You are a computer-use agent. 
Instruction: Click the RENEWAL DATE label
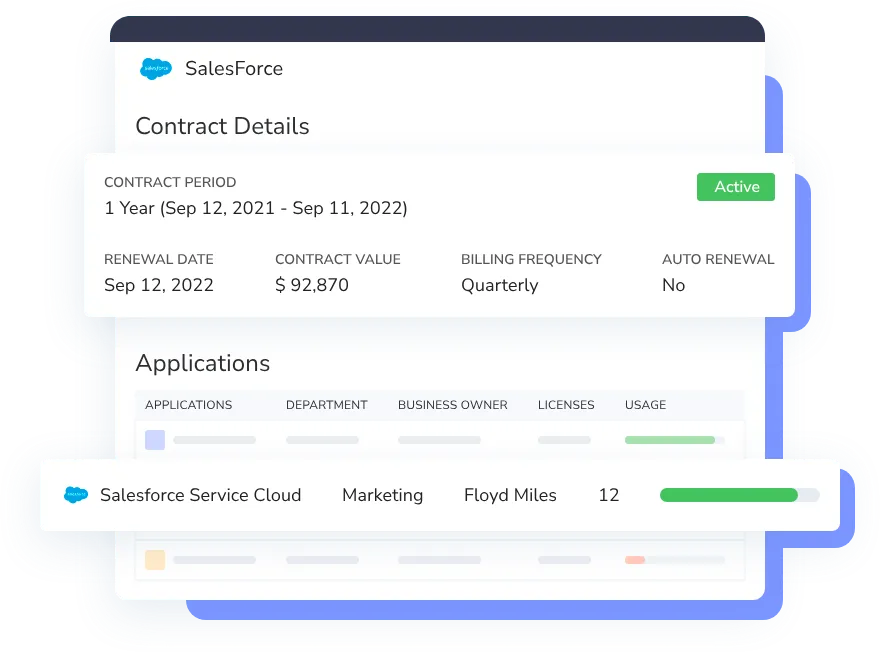click(159, 259)
